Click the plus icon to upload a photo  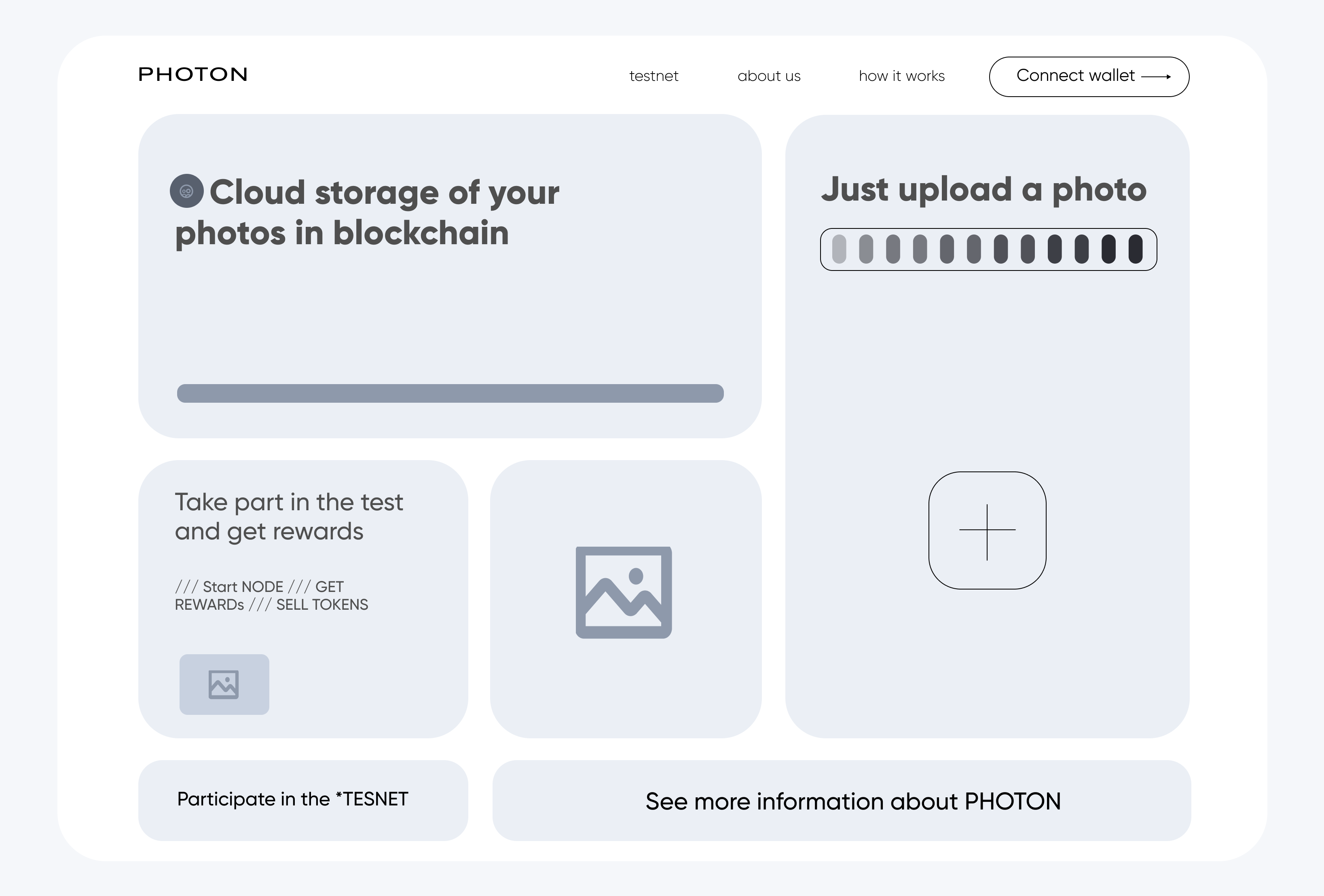(x=987, y=530)
